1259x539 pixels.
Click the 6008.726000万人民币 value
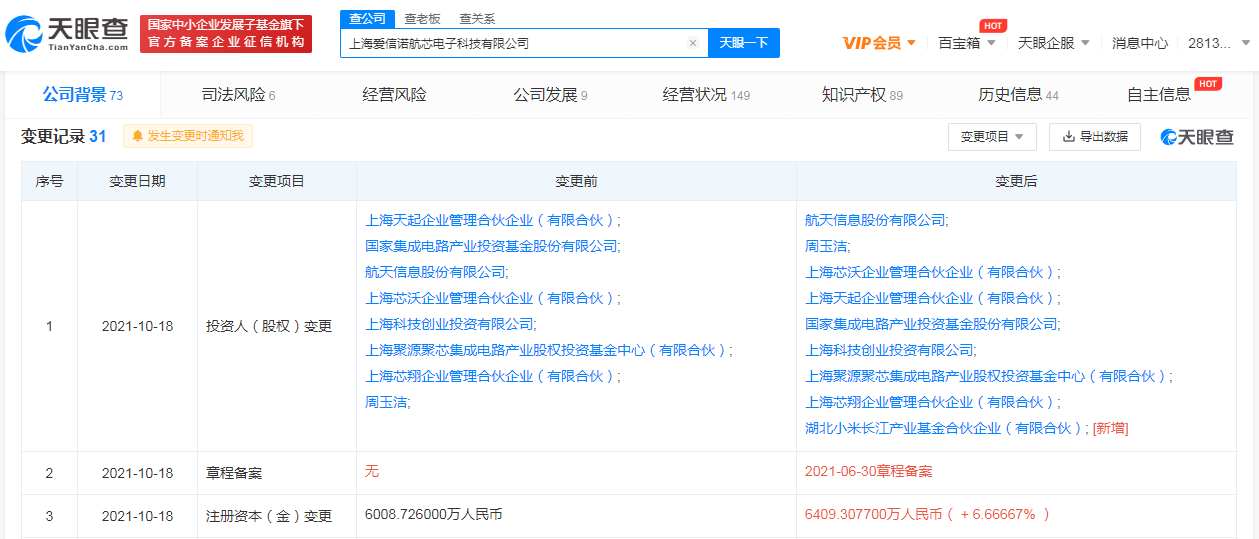[434, 515]
